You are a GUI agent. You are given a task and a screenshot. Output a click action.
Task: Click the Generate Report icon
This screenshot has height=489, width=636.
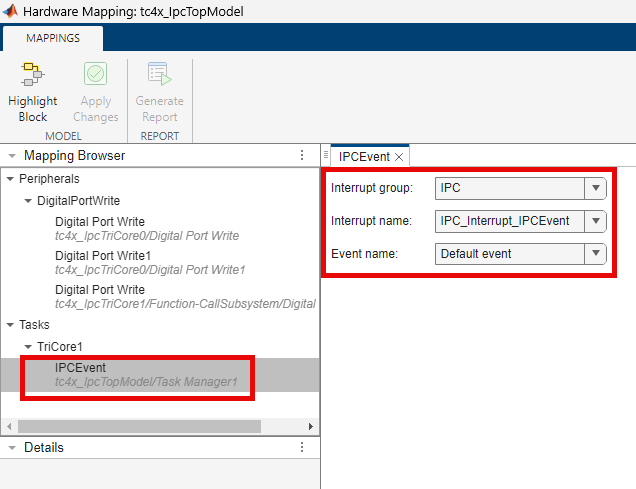click(x=159, y=74)
